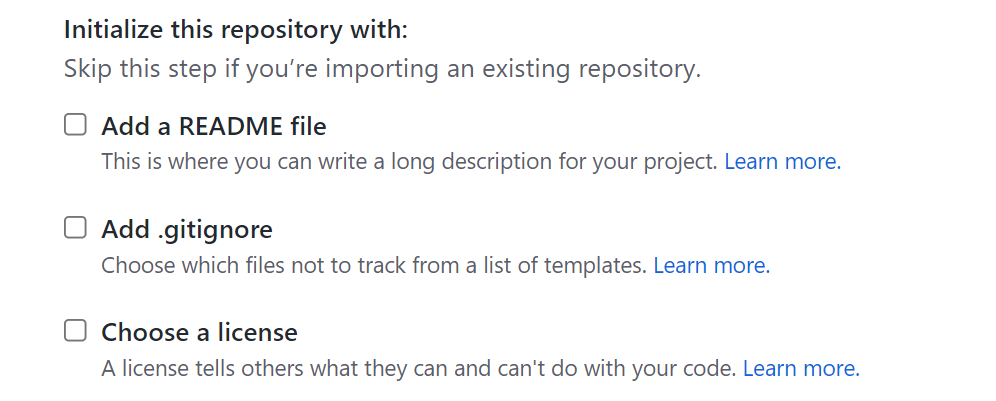
Task: Click the "Add a README file" label
Action: pos(214,127)
